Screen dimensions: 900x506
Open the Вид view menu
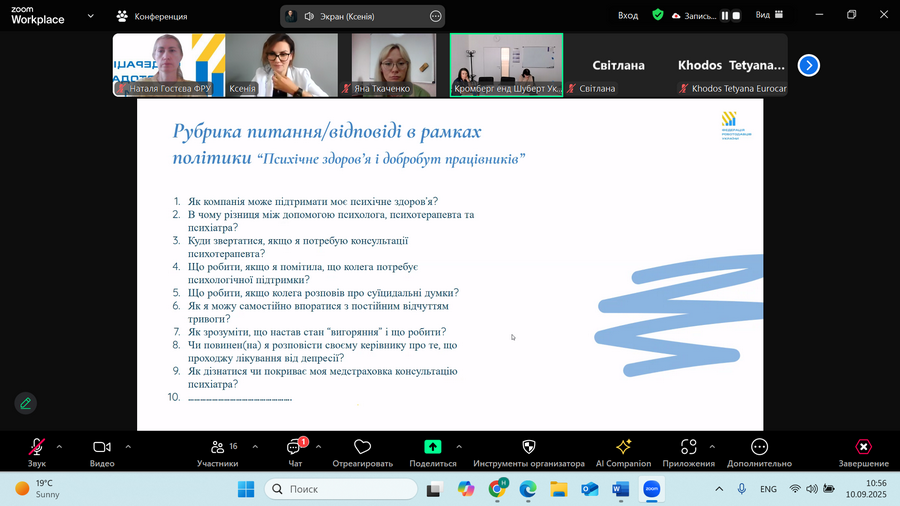click(x=767, y=15)
